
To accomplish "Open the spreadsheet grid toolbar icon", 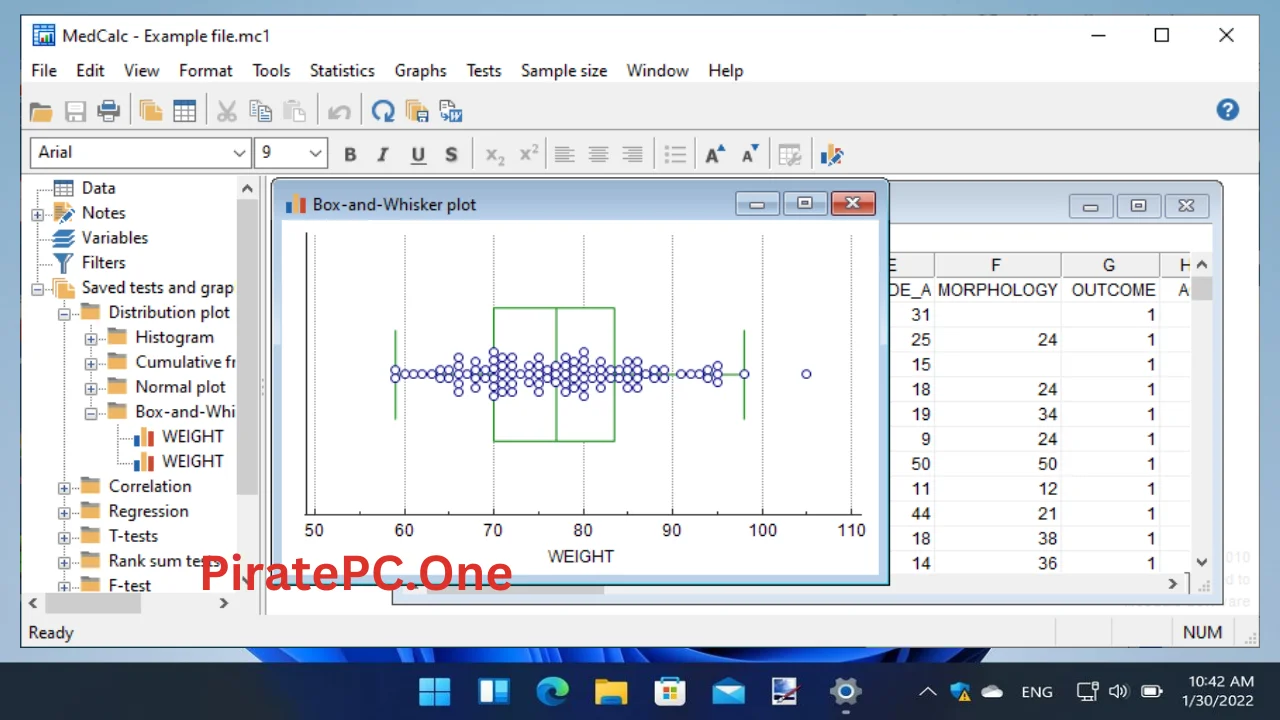I will tap(184, 111).
